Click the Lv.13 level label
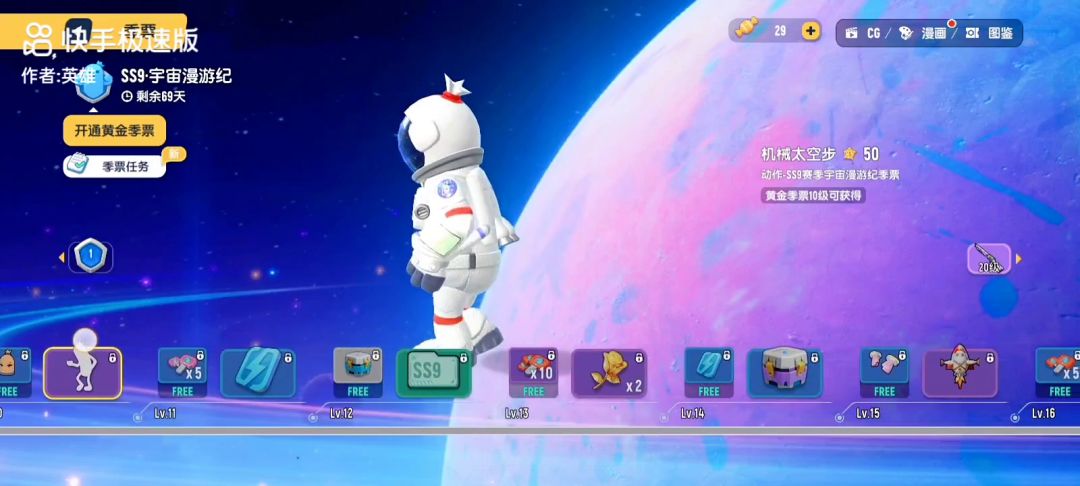1080x486 pixels. click(x=517, y=414)
